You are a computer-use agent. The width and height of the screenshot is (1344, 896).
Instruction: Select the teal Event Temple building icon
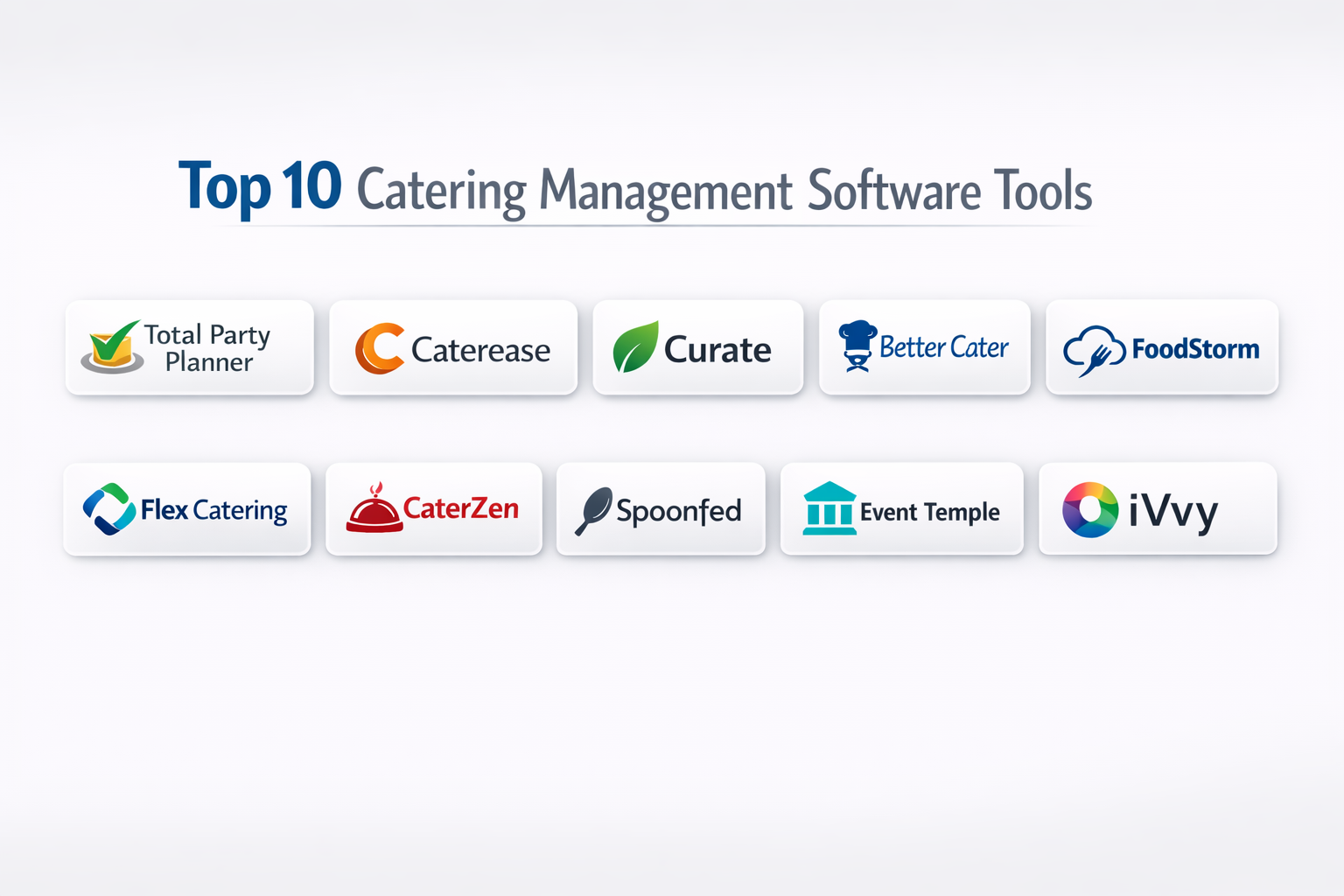pyautogui.click(x=829, y=508)
